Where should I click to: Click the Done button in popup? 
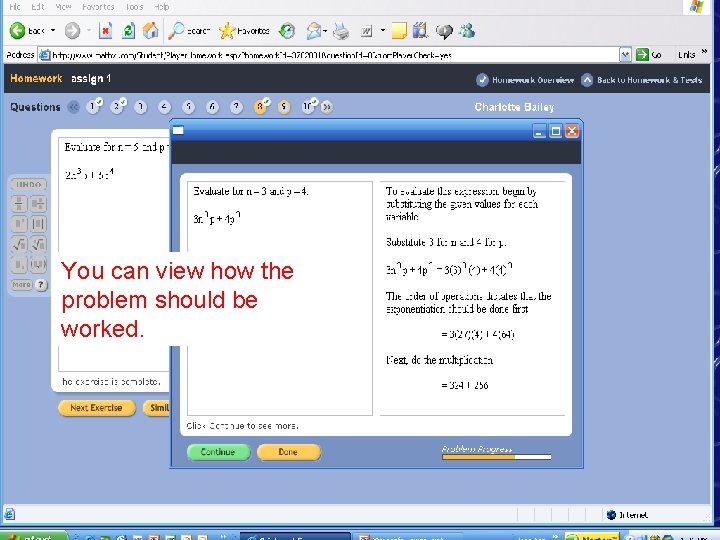(x=289, y=452)
